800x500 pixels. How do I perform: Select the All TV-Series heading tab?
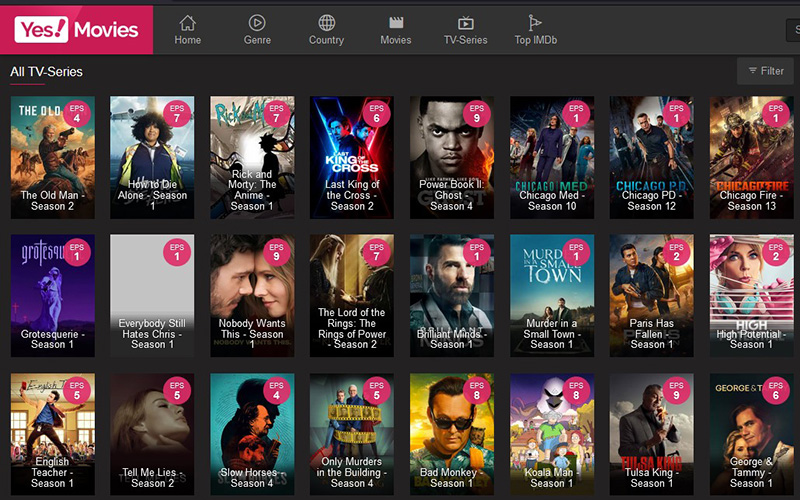pos(46,72)
